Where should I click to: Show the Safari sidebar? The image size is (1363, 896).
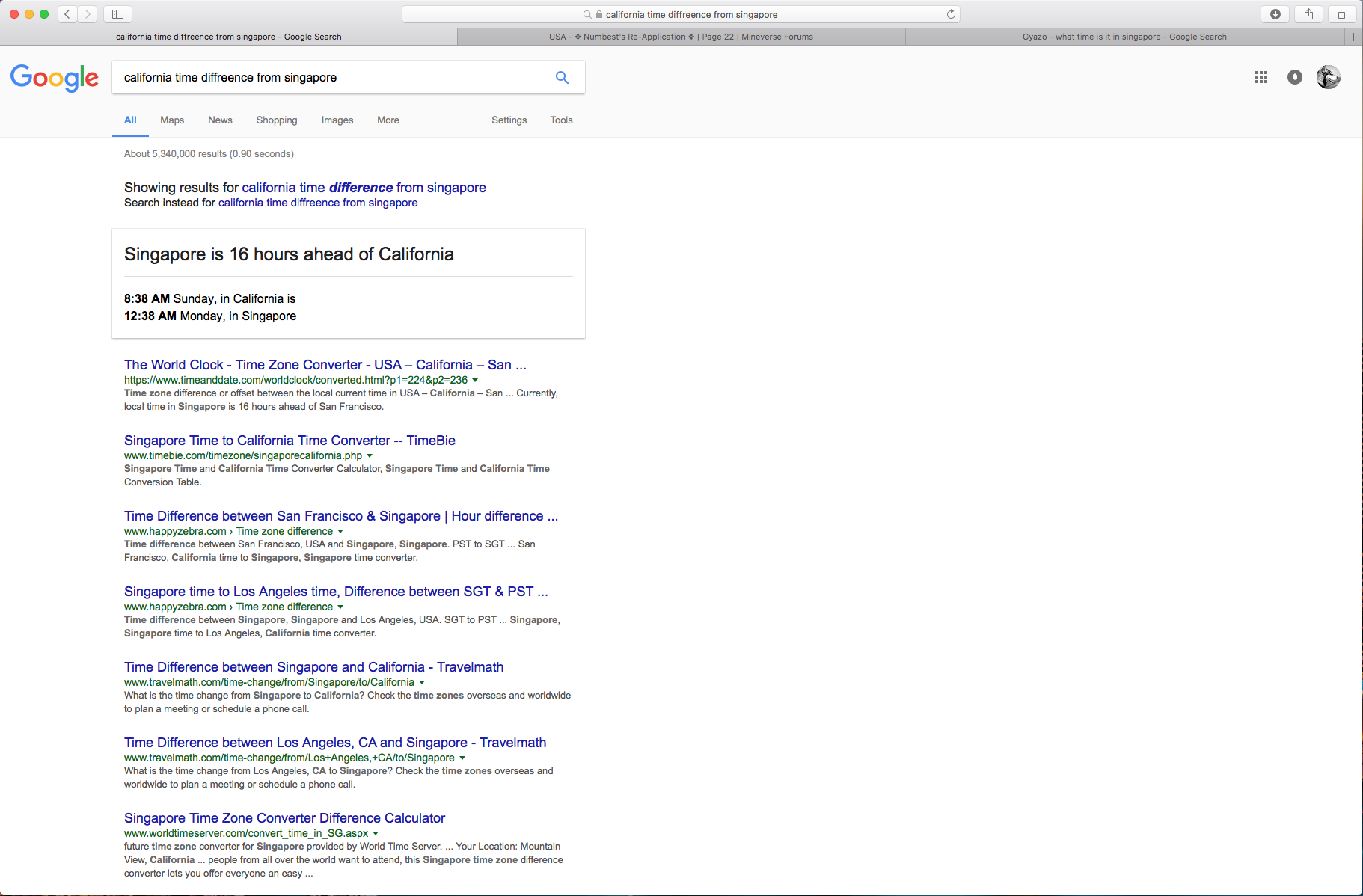pos(117,14)
